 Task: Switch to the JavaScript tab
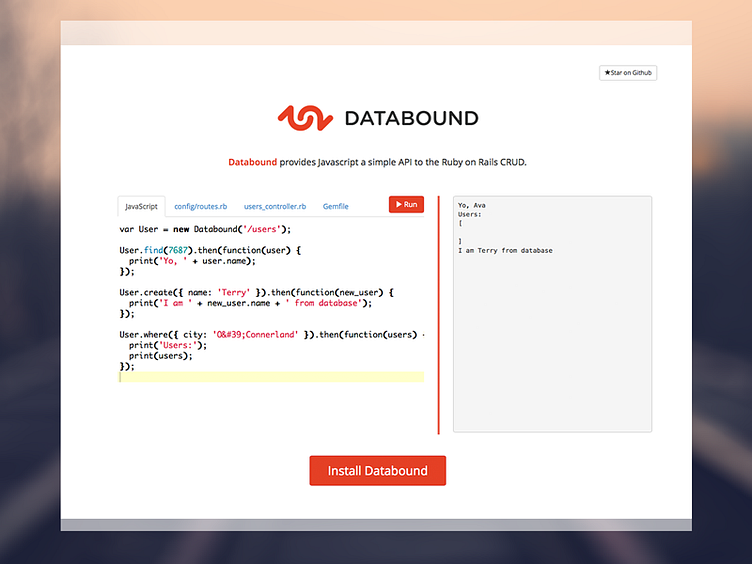point(141,206)
